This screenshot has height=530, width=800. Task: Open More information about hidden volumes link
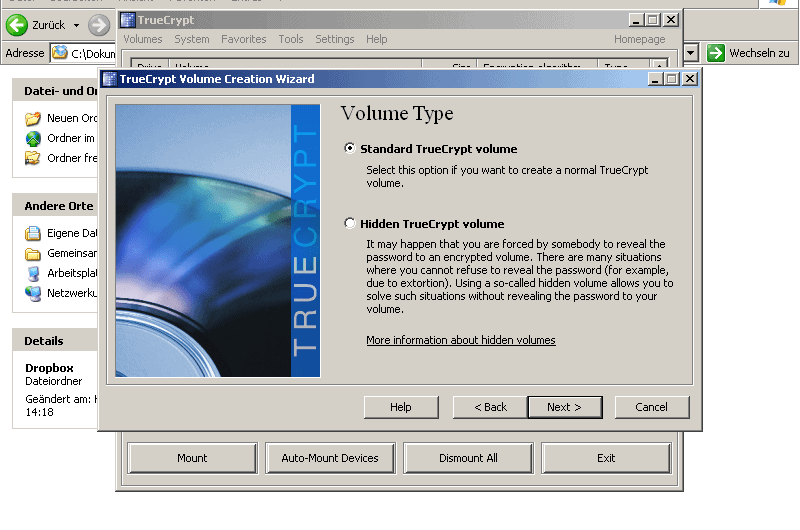click(460, 340)
